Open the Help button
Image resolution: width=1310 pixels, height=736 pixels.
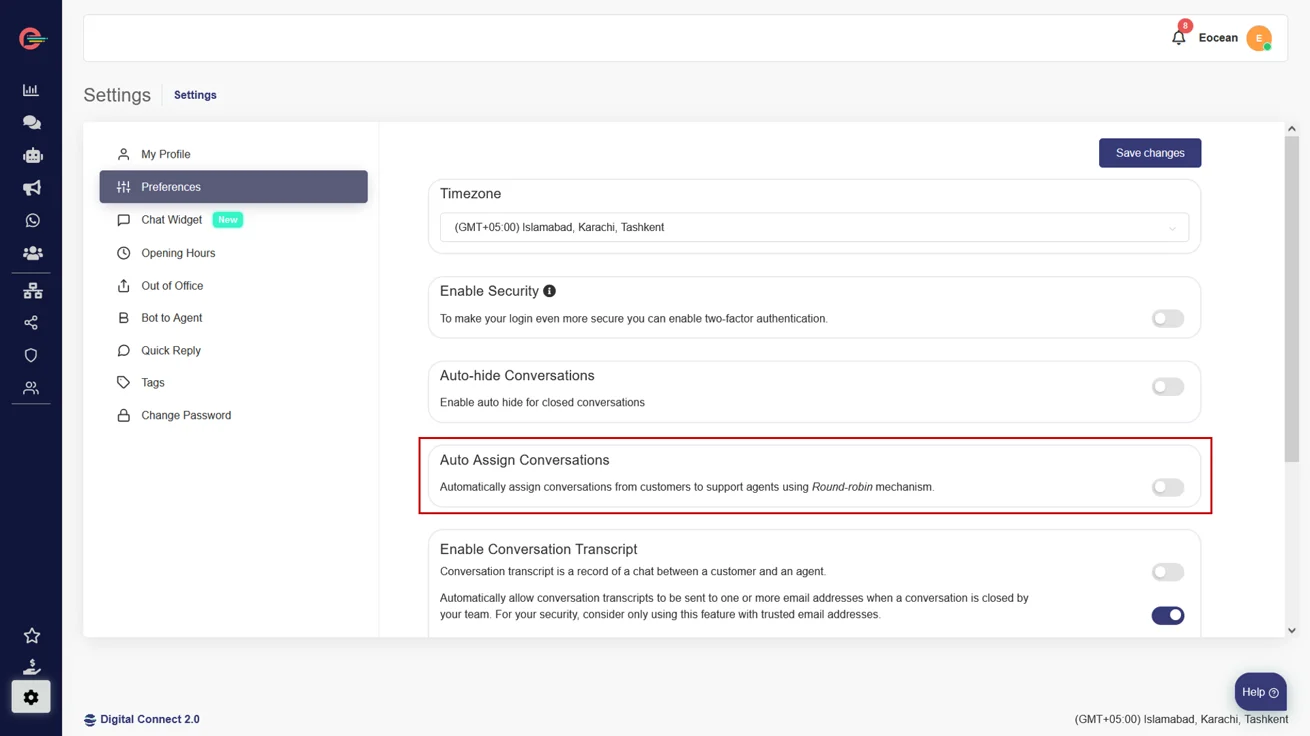click(1259, 692)
